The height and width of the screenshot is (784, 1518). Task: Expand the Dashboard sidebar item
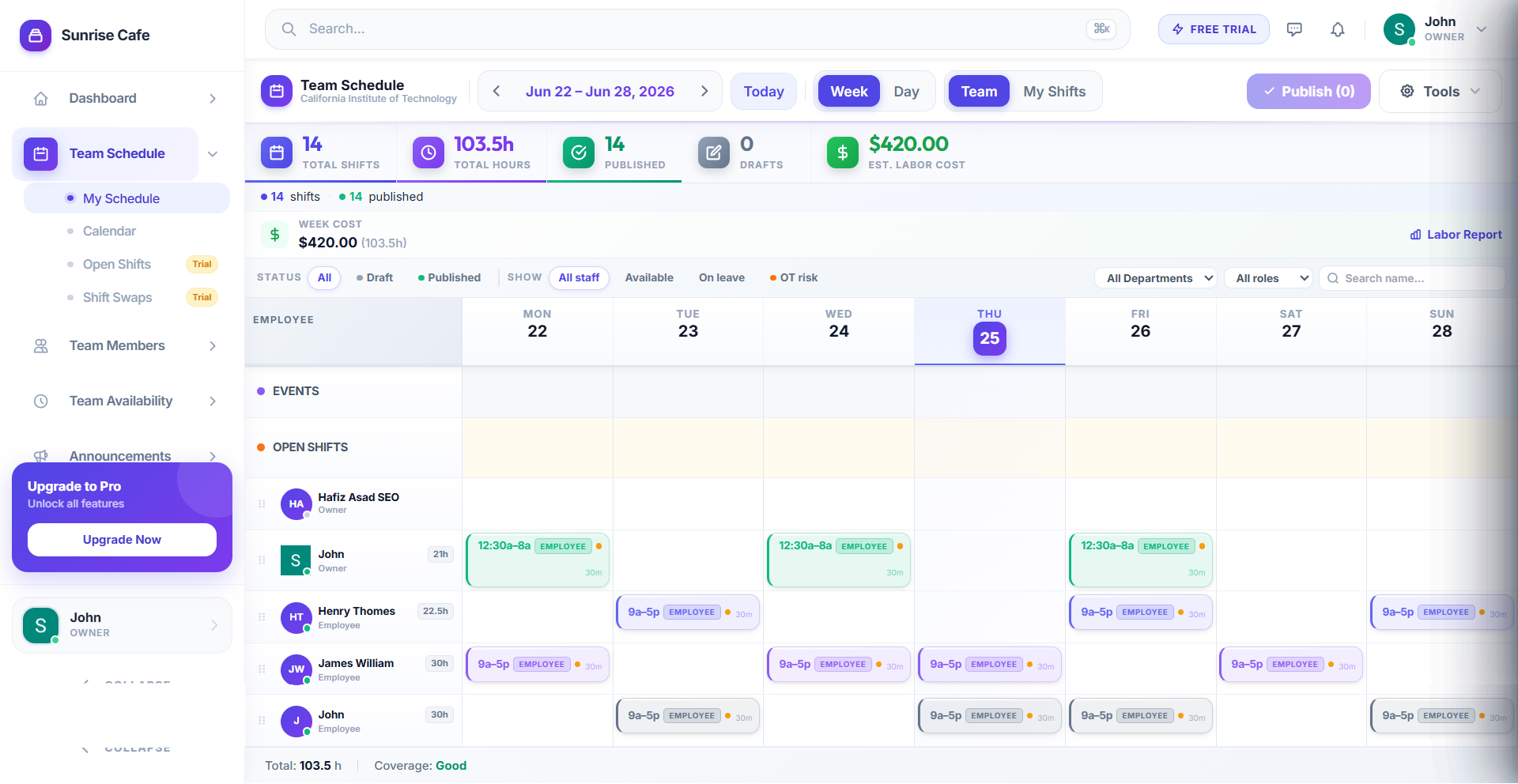click(213, 99)
